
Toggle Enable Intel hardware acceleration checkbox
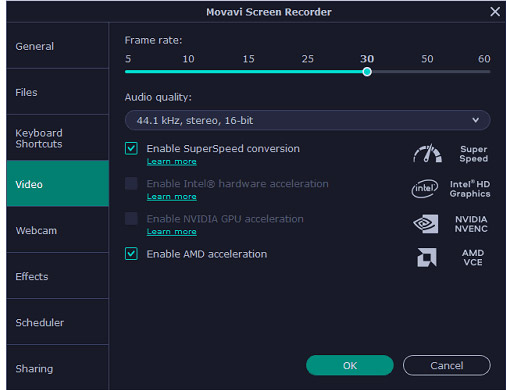pyautogui.click(x=131, y=184)
